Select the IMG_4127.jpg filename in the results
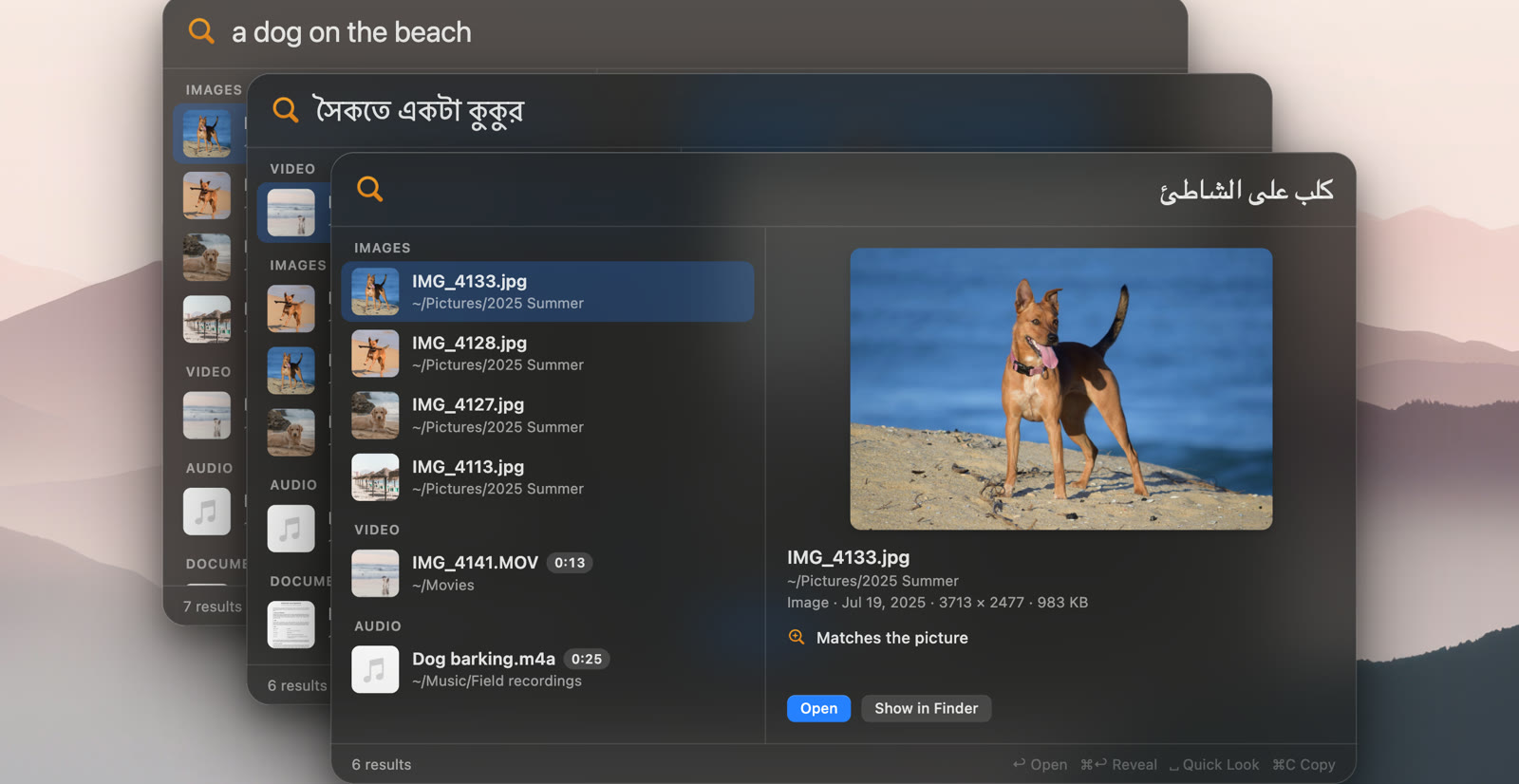Image resolution: width=1519 pixels, height=784 pixels. point(468,404)
